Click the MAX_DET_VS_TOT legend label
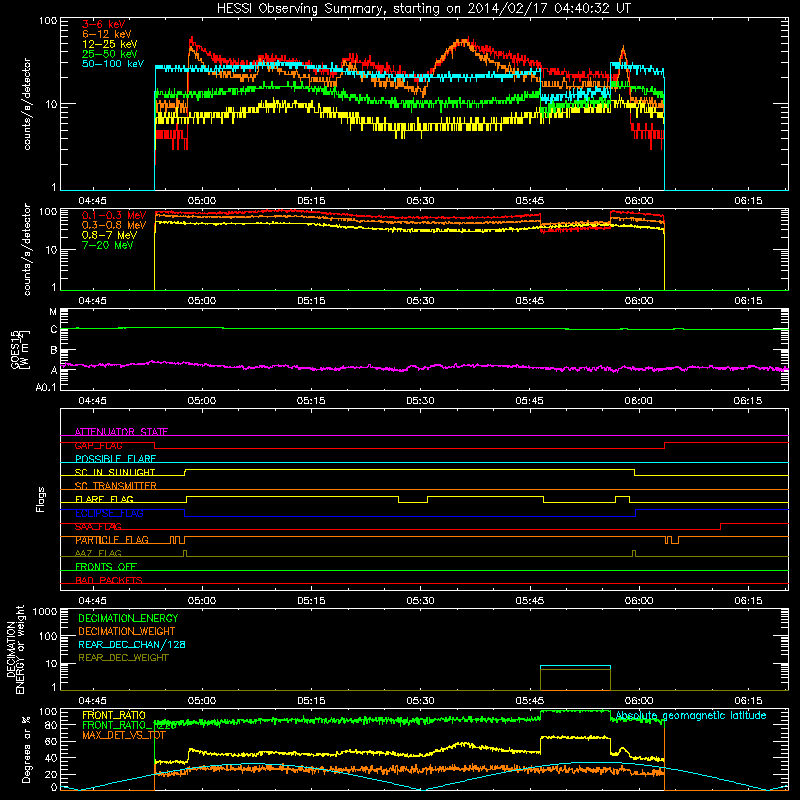This screenshot has width=800, height=800. (x=124, y=735)
